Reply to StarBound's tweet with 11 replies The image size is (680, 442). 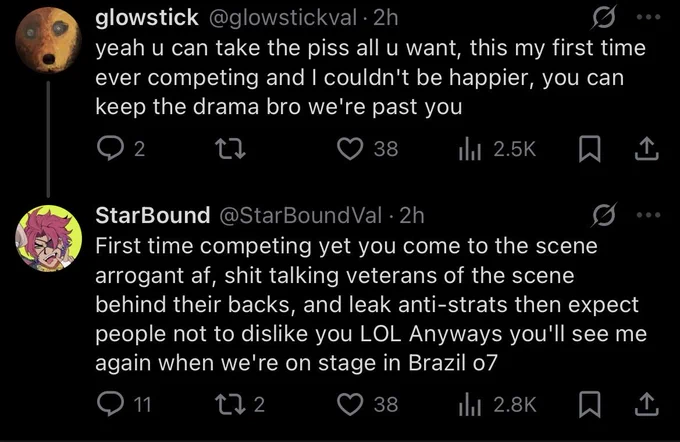point(124,404)
